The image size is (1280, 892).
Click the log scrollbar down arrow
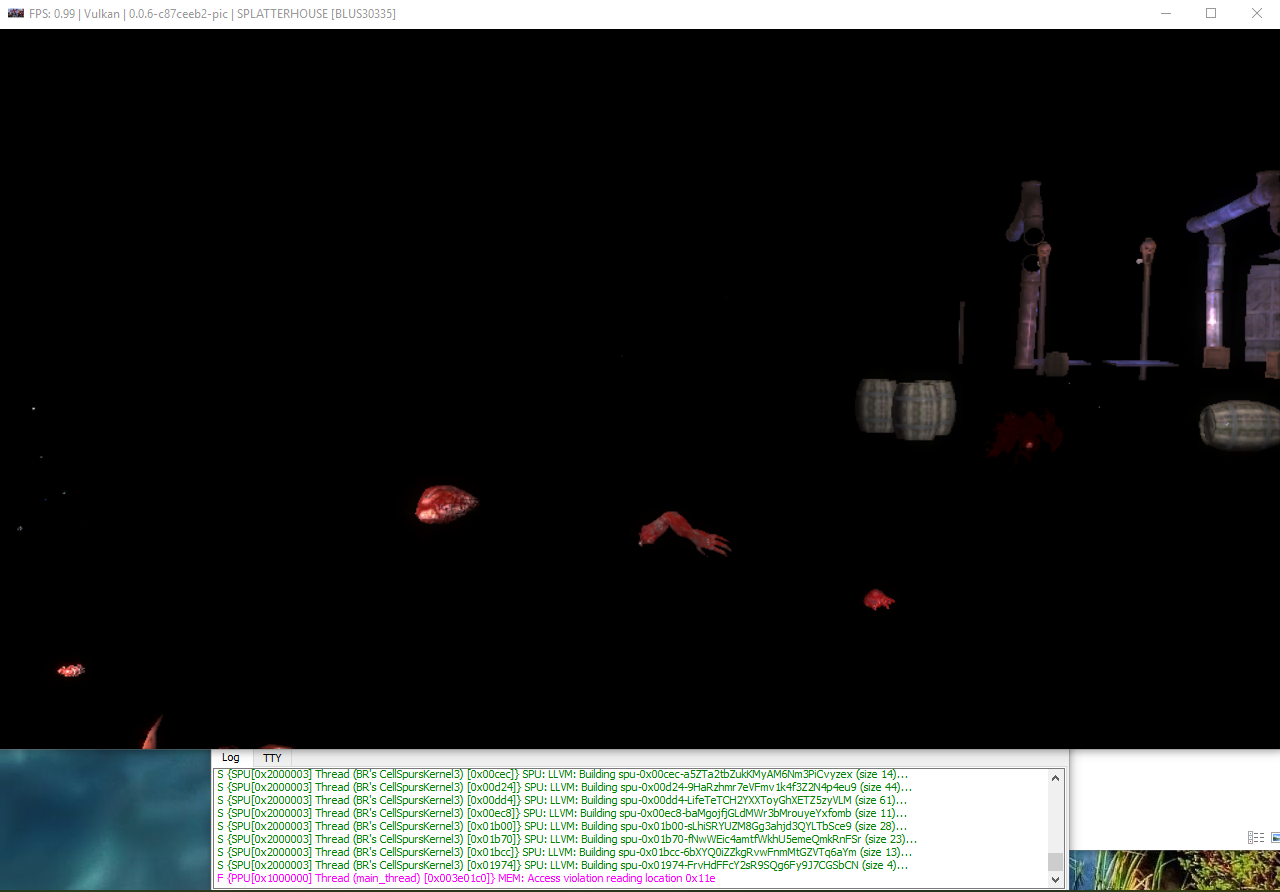coord(1055,879)
